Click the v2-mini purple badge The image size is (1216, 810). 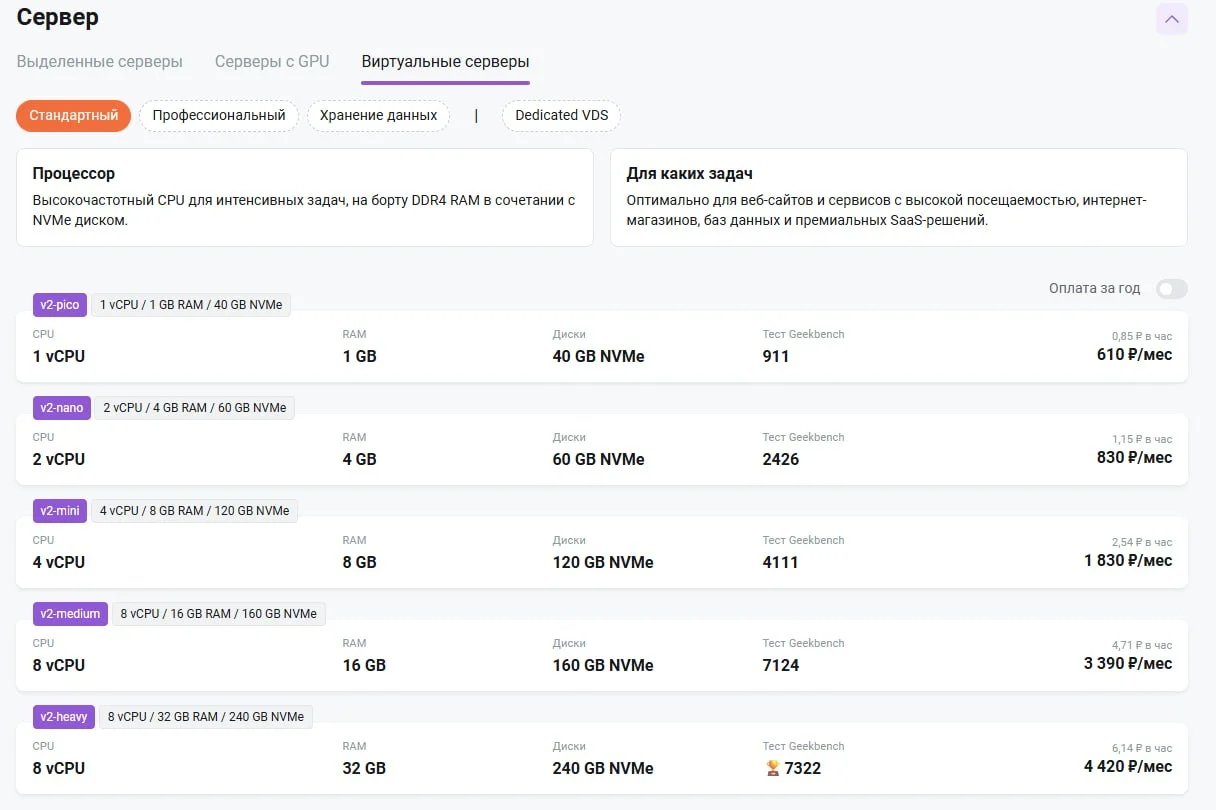point(60,511)
